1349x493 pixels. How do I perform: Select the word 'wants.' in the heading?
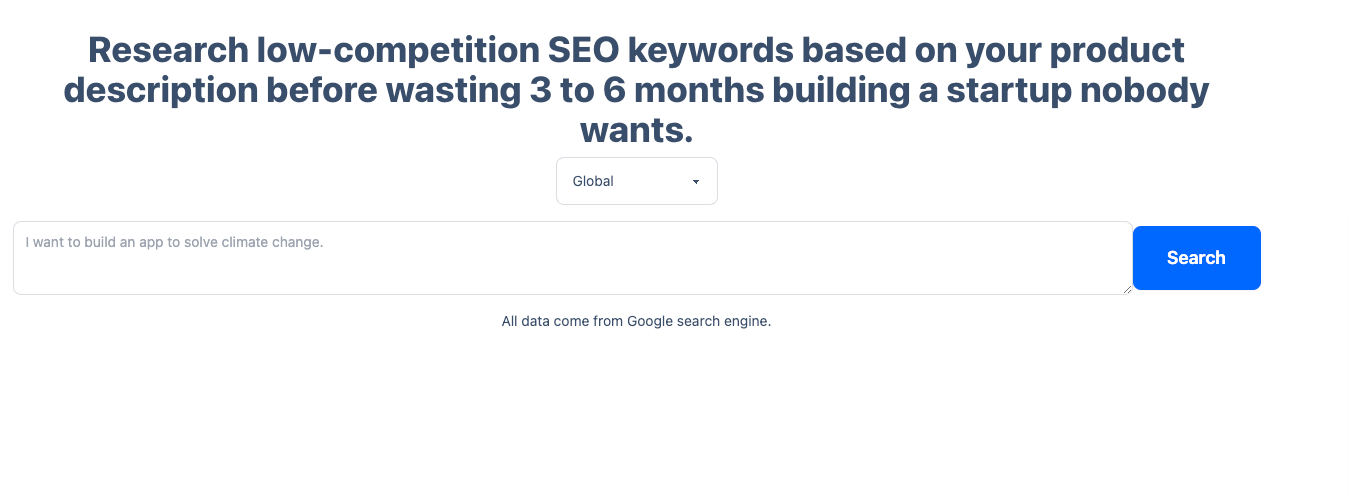(x=637, y=130)
